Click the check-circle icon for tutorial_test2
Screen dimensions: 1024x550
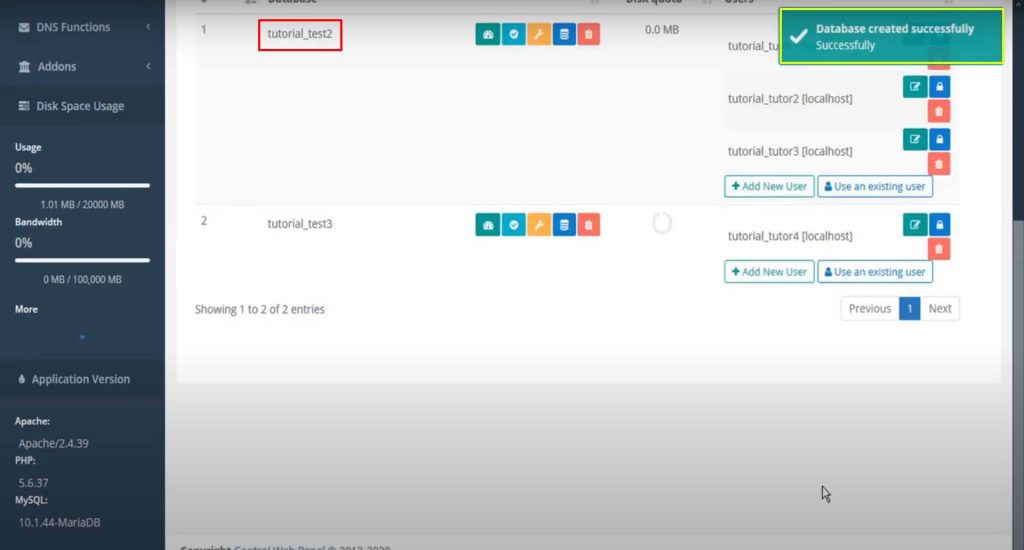[x=513, y=34]
